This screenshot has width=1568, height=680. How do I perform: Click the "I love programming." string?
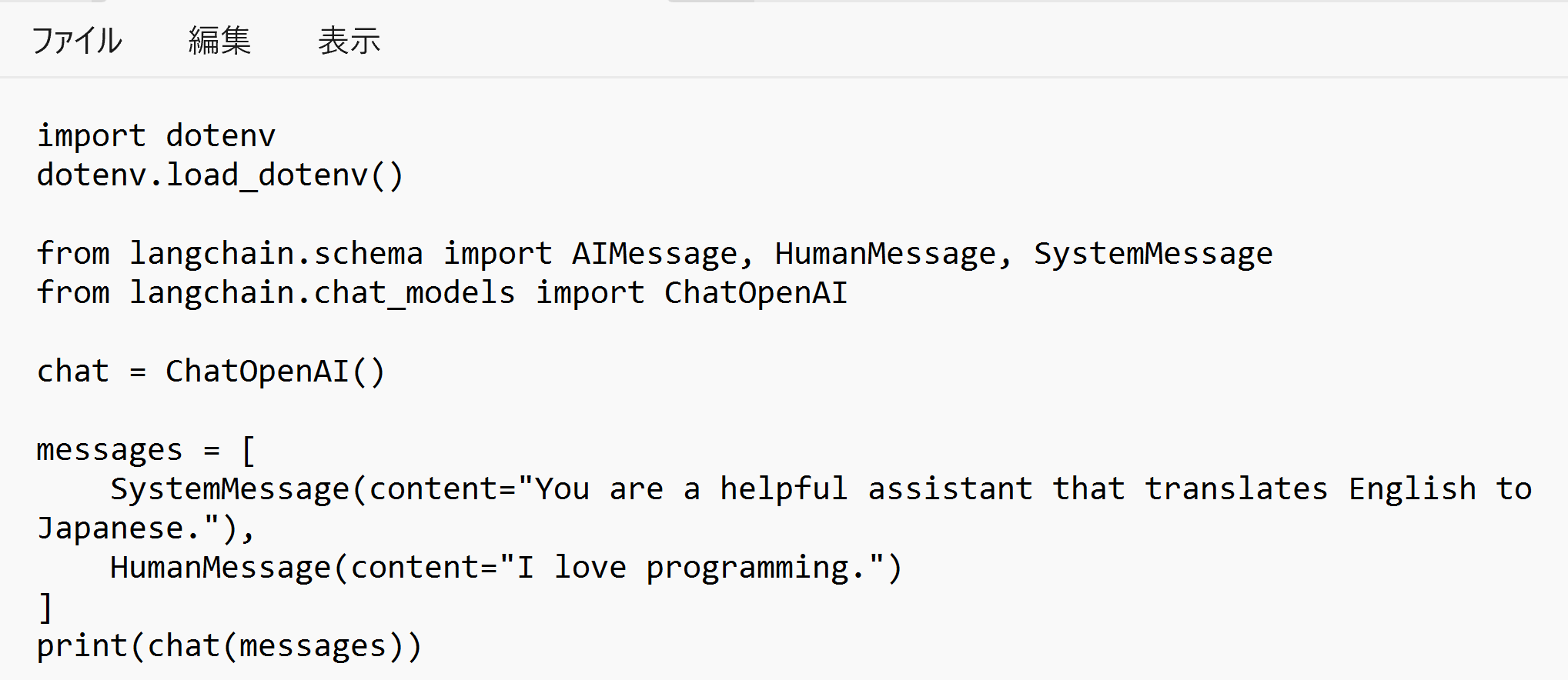[x=690, y=568]
